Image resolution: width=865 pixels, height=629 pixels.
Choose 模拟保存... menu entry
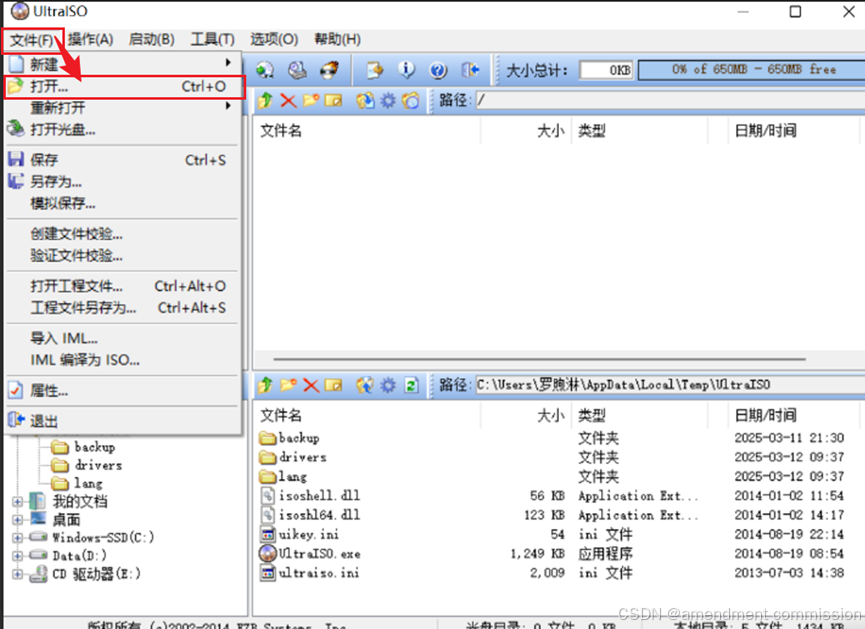(x=124, y=204)
